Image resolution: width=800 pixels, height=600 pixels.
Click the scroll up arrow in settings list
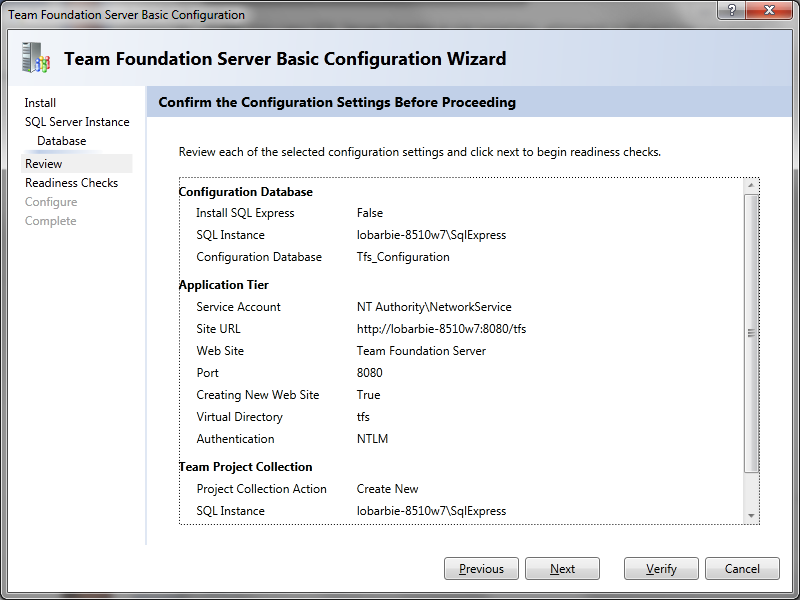[751, 185]
